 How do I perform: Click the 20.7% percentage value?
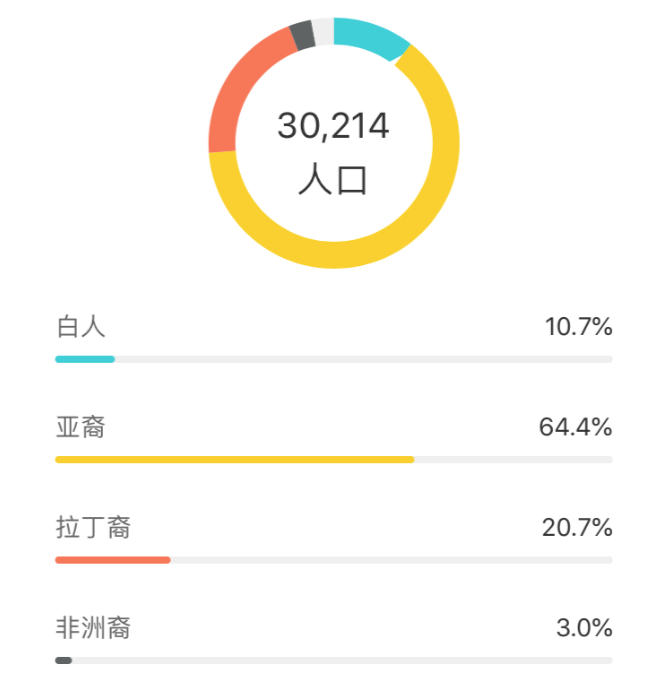tap(577, 527)
